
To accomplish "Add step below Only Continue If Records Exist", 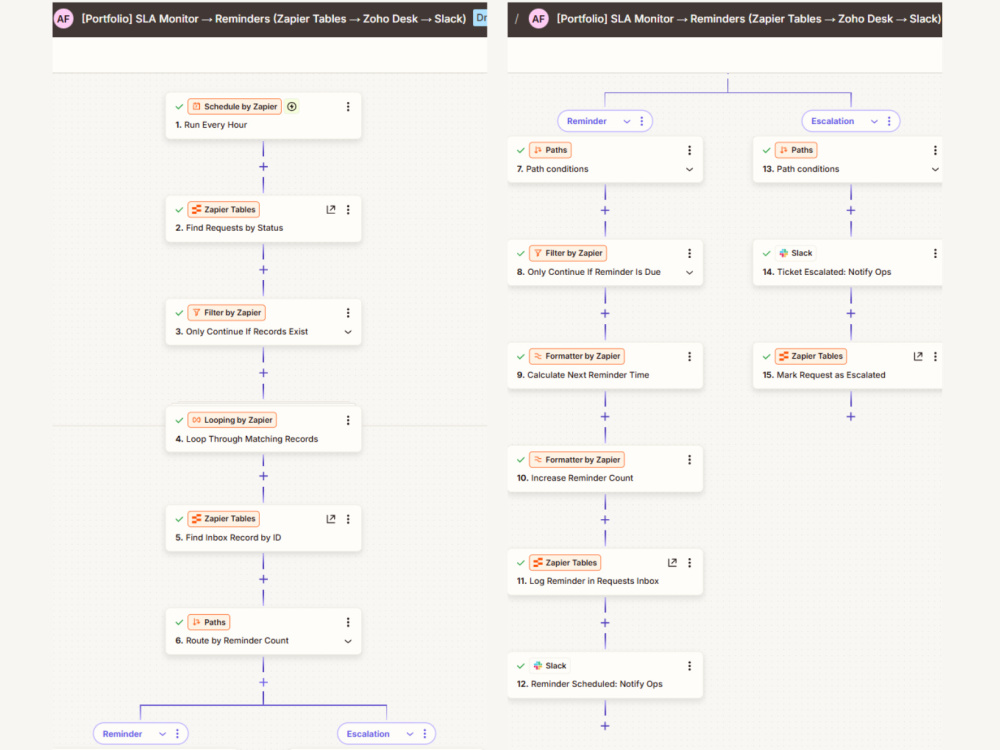I will (x=263, y=373).
